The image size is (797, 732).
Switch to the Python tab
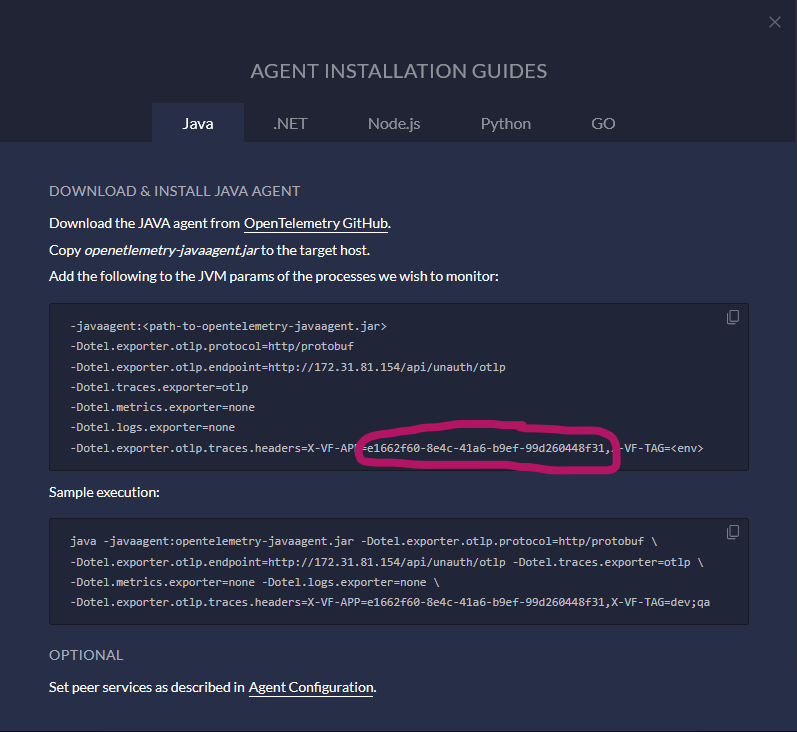[x=506, y=123]
